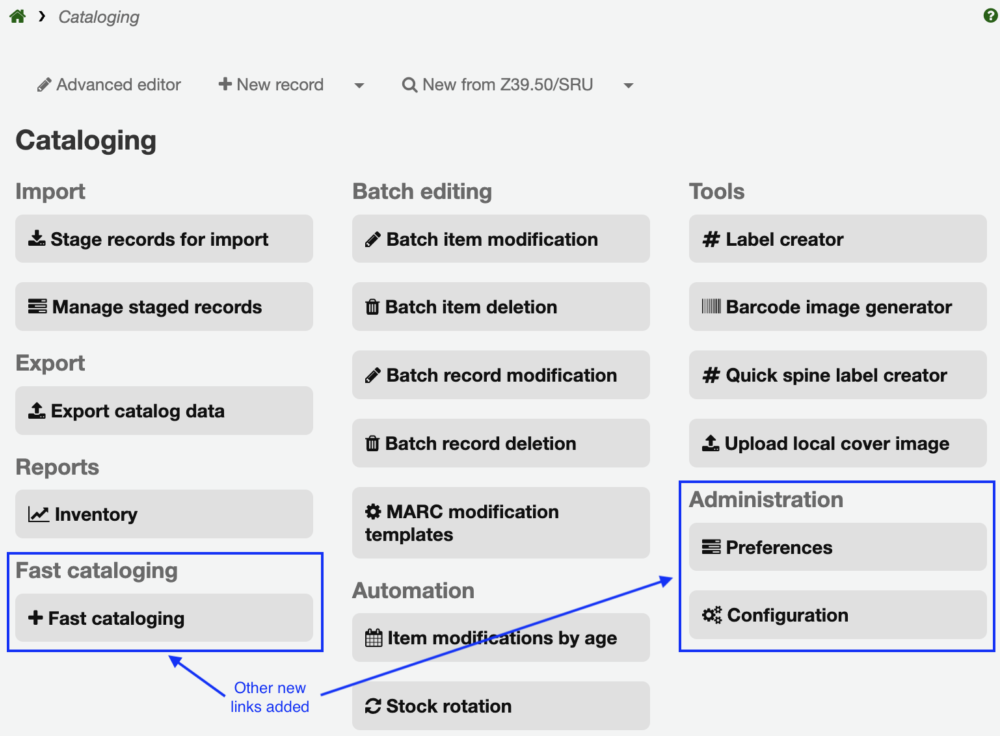Viewport: 1000px width, 736px height.
Task: Open the New from Z39.50/SRU dropdown arrow
Action: pos(628,85)
